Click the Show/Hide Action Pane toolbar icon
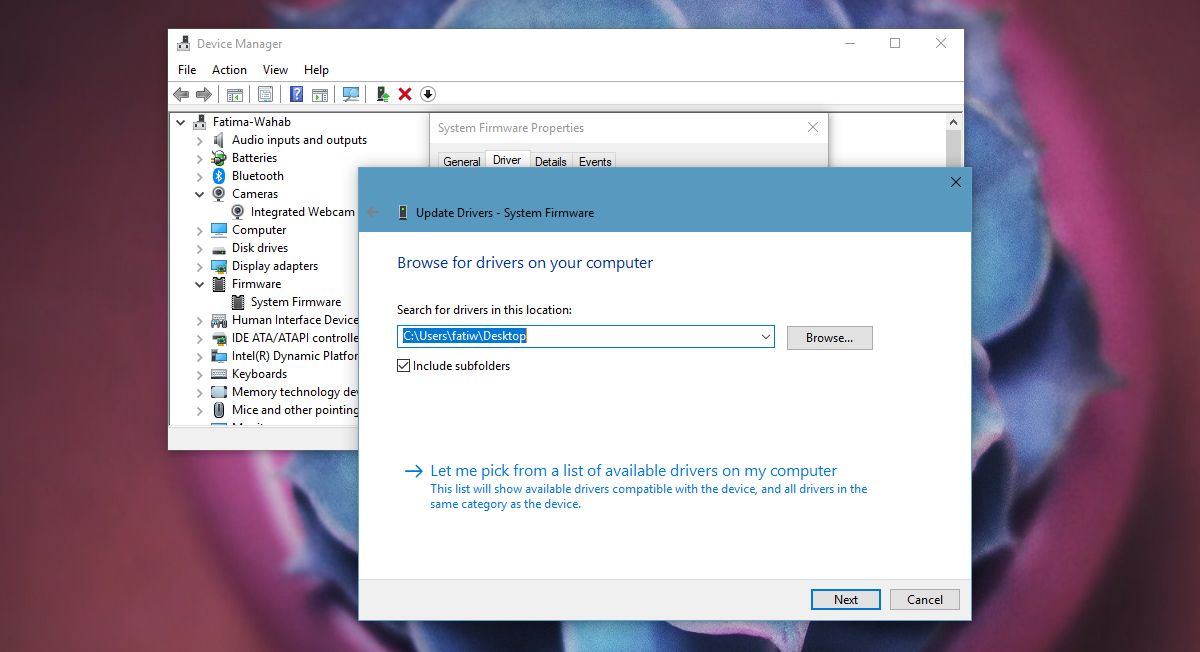 (x=320, y=94)
